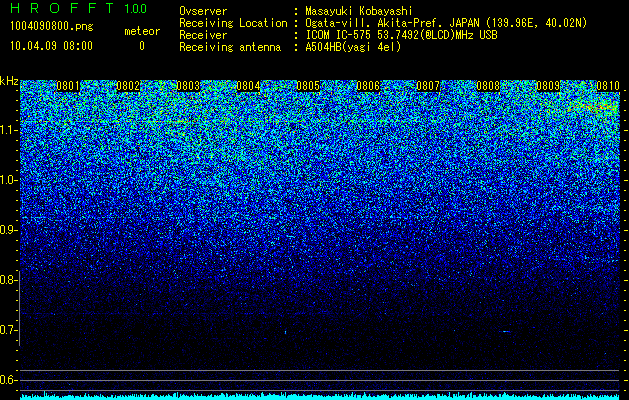Click the timestamp 10.04.09 08:00
This screenshot has width=629, height=400.
click(51, 46)
